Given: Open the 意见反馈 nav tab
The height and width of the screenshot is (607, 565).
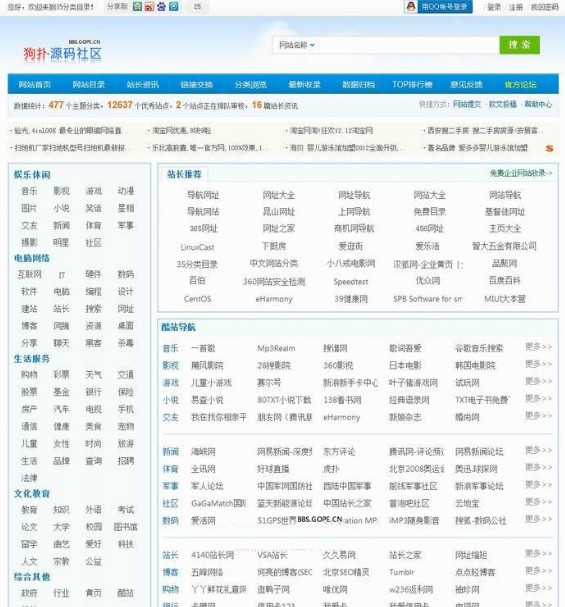Looking at the screenshot, I should (x=466, y=84).
